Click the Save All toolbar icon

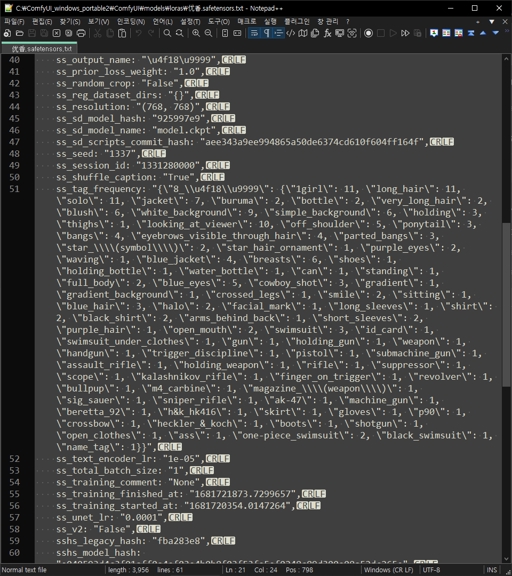tap(44, 33)
